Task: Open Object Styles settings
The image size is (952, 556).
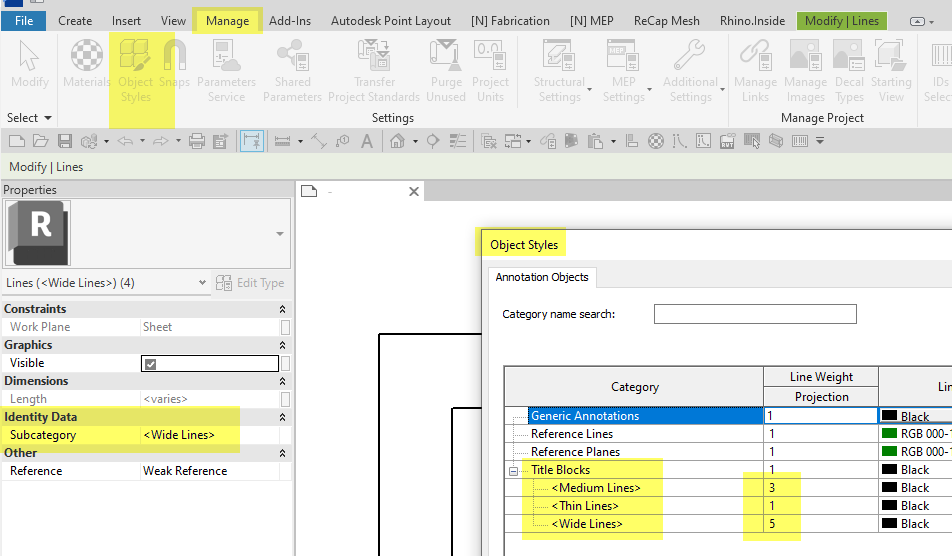Action: pyautogui.click(x=135, y=70)
